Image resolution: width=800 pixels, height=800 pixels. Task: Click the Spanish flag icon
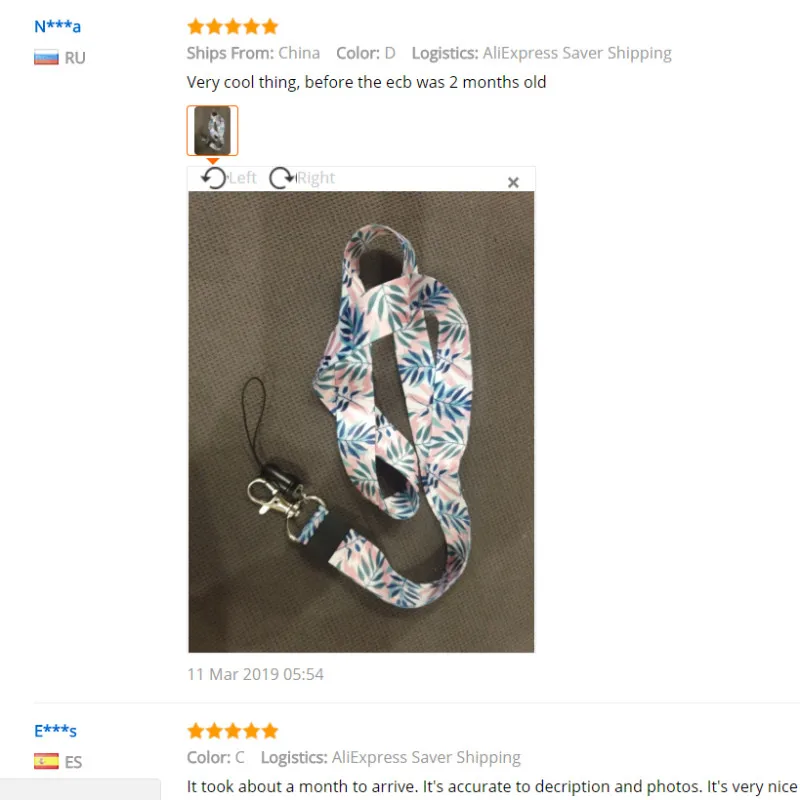click(46, 761)
